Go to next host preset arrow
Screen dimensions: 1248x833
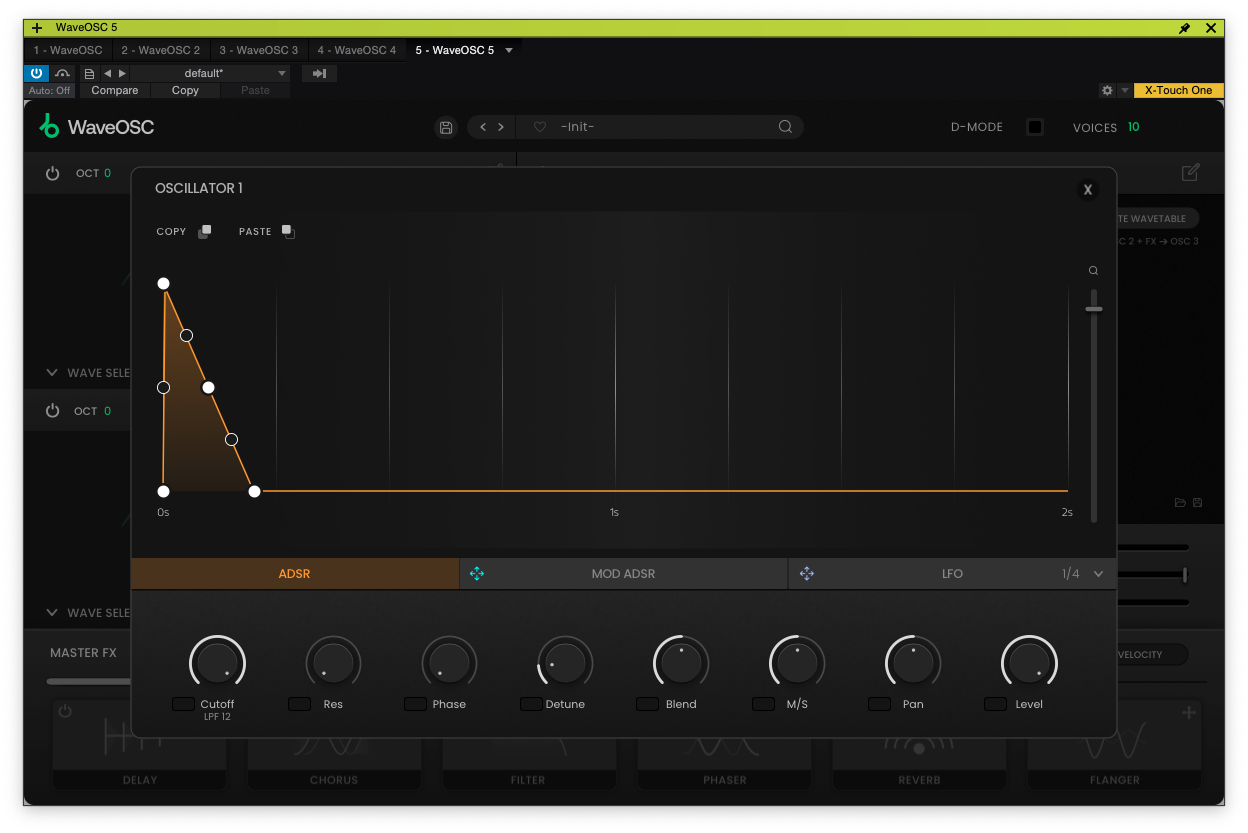[122, 73]
